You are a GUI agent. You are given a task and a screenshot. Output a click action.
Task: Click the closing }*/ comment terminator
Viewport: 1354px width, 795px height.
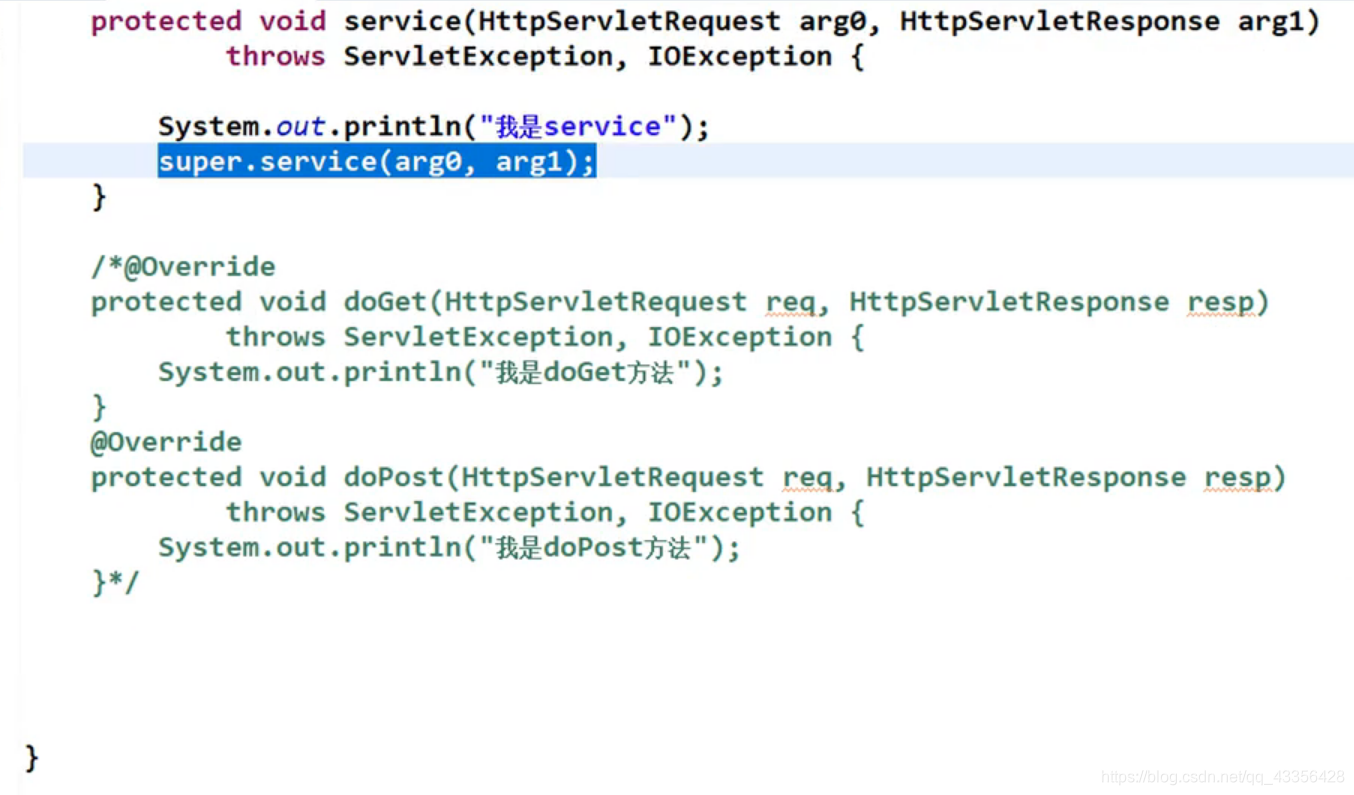point(115,582)
